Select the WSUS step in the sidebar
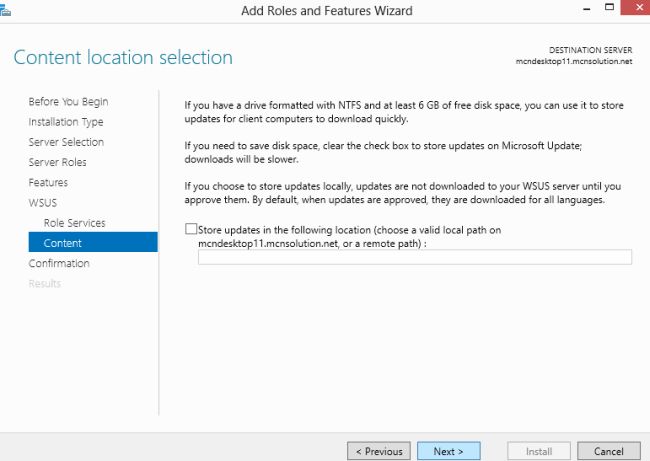650x461 pixels. tap(43, 203)
